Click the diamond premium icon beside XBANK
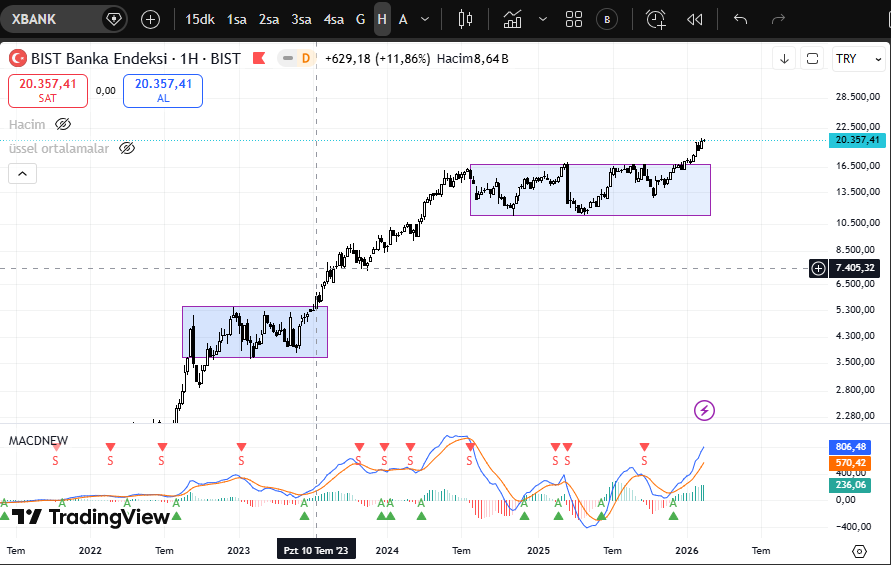 click(x=114, y=19)
